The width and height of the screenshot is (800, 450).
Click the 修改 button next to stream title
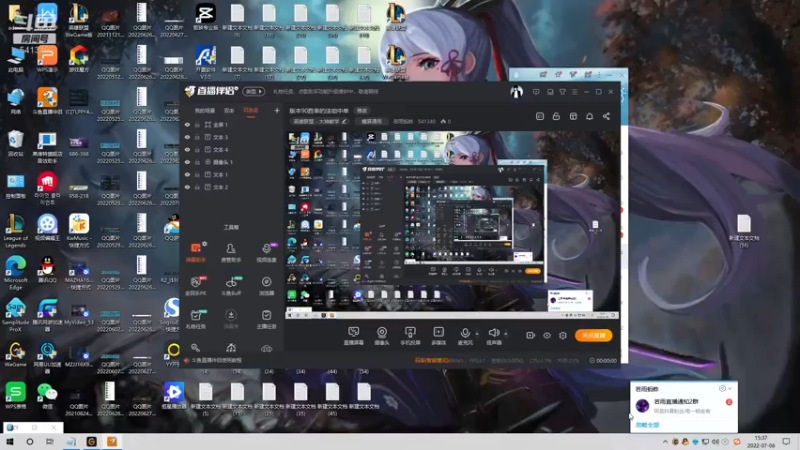(362, 111)
